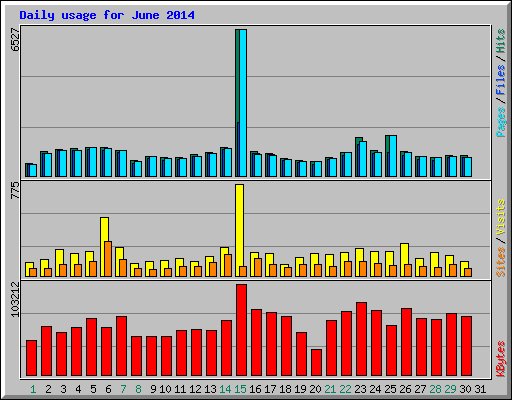Click the cyan pages bar for day 23

click(x=363, y=159)
